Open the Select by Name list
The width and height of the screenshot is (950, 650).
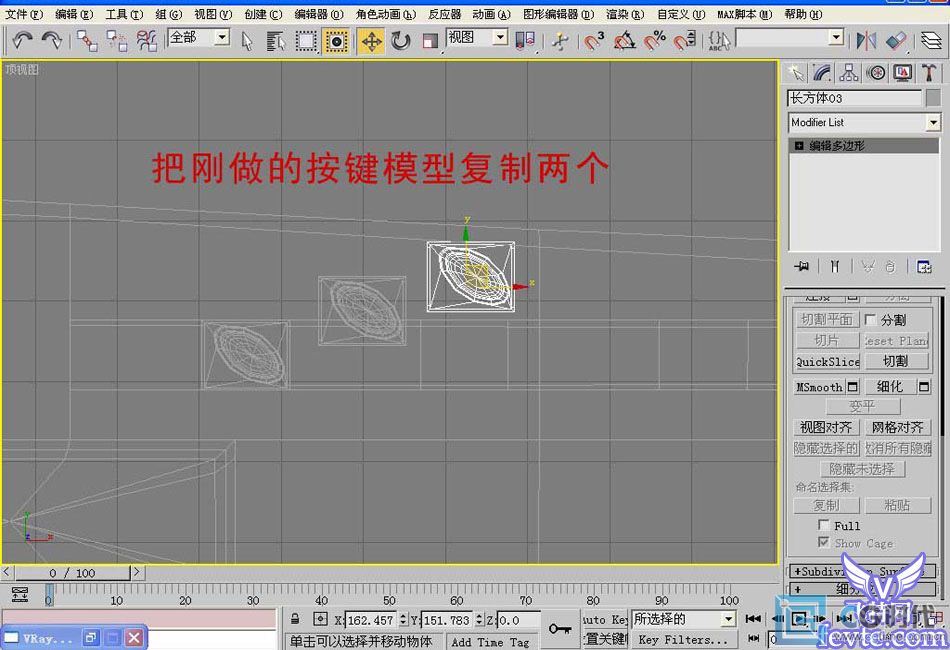click(276, 41)
